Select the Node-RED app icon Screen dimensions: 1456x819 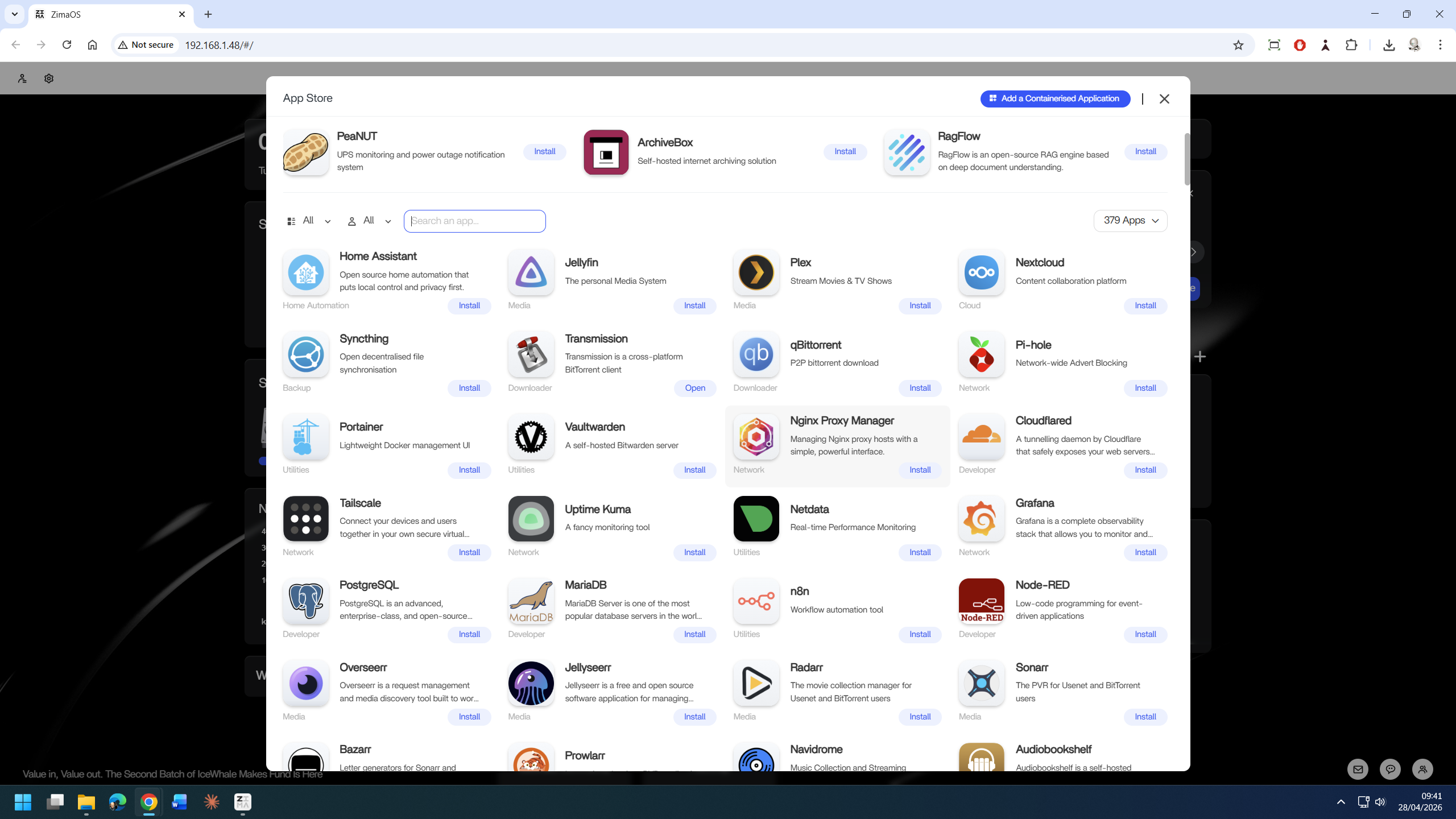point(981,601)
